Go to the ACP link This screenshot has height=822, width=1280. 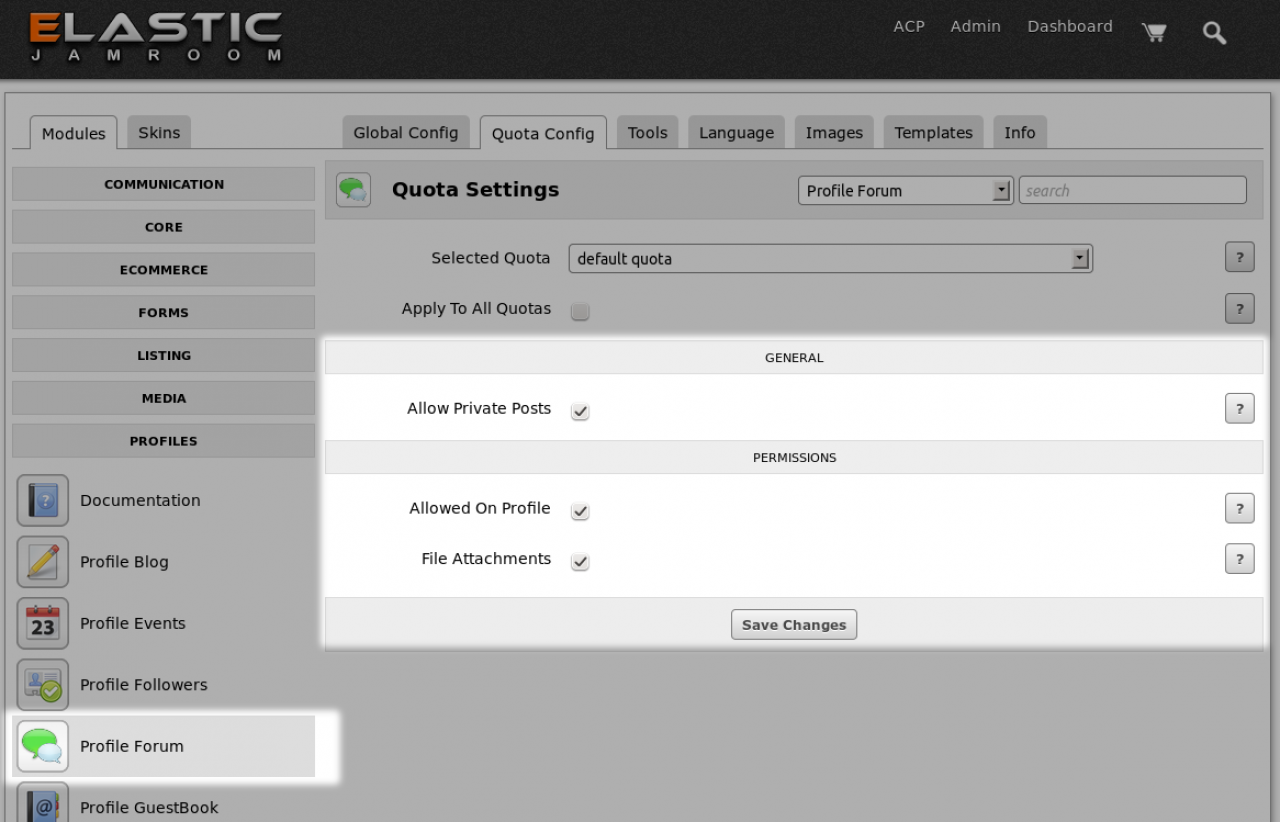[909, 27]
